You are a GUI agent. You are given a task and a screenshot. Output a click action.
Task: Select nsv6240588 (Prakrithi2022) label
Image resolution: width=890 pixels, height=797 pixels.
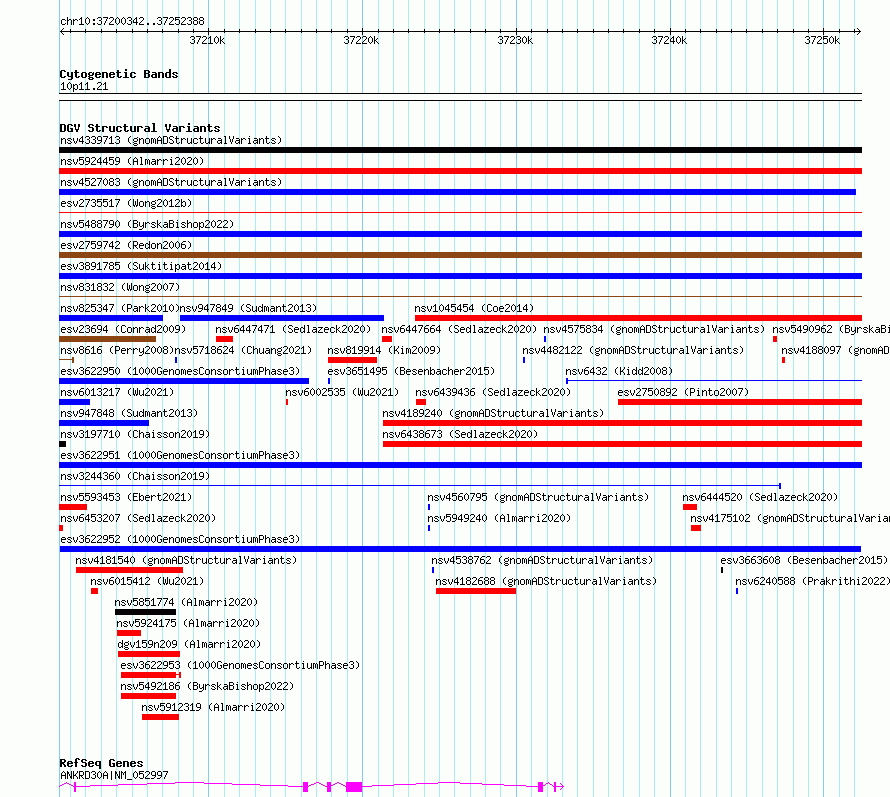coord(812,581)
